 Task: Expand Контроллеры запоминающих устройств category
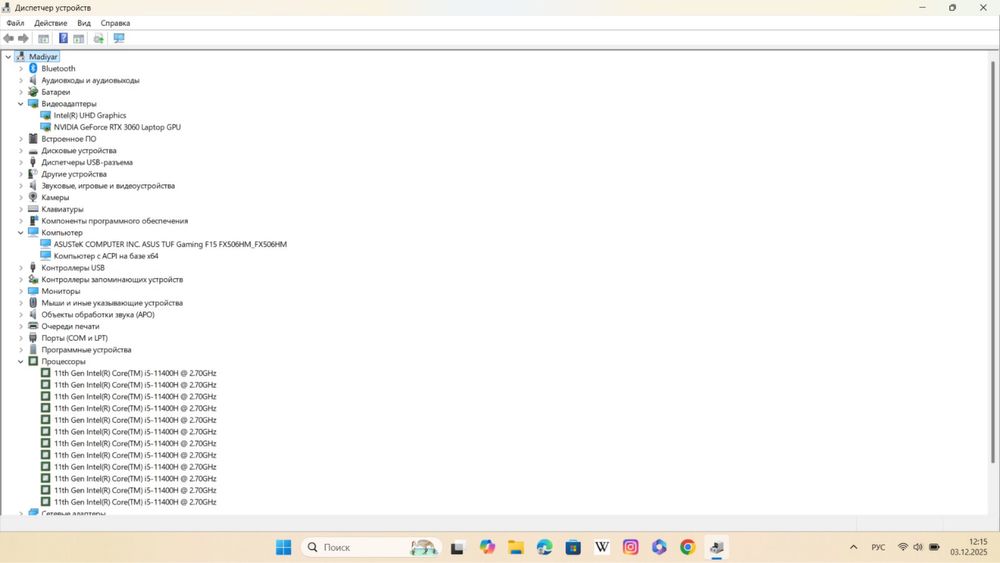[x=20, y=279]
